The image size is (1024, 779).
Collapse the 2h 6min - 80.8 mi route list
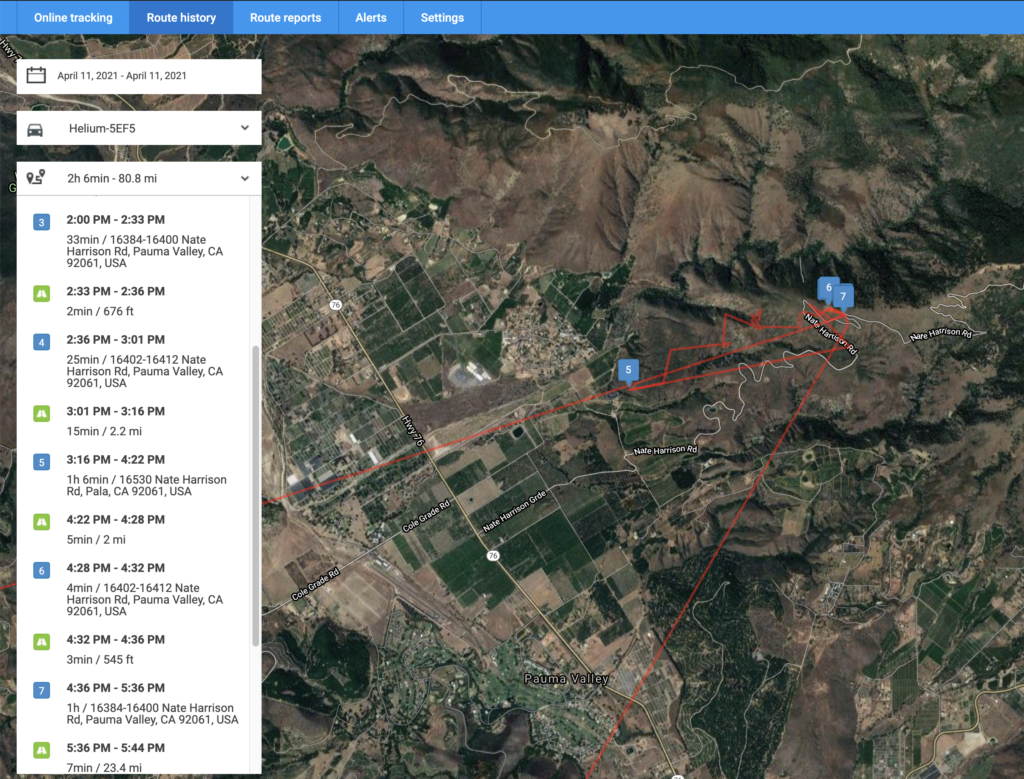click(245, 179)
